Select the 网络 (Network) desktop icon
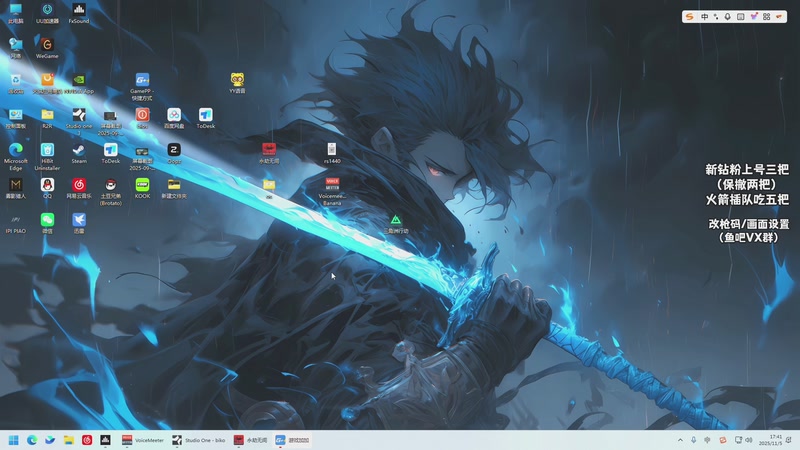Image resolution: width=800 pixels, height=450 pixels. [x=15, y=48]
